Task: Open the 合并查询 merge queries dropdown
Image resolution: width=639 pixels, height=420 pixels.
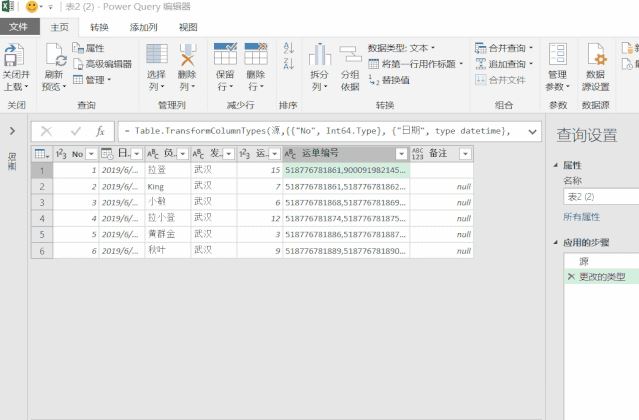Action: point(504,48)
